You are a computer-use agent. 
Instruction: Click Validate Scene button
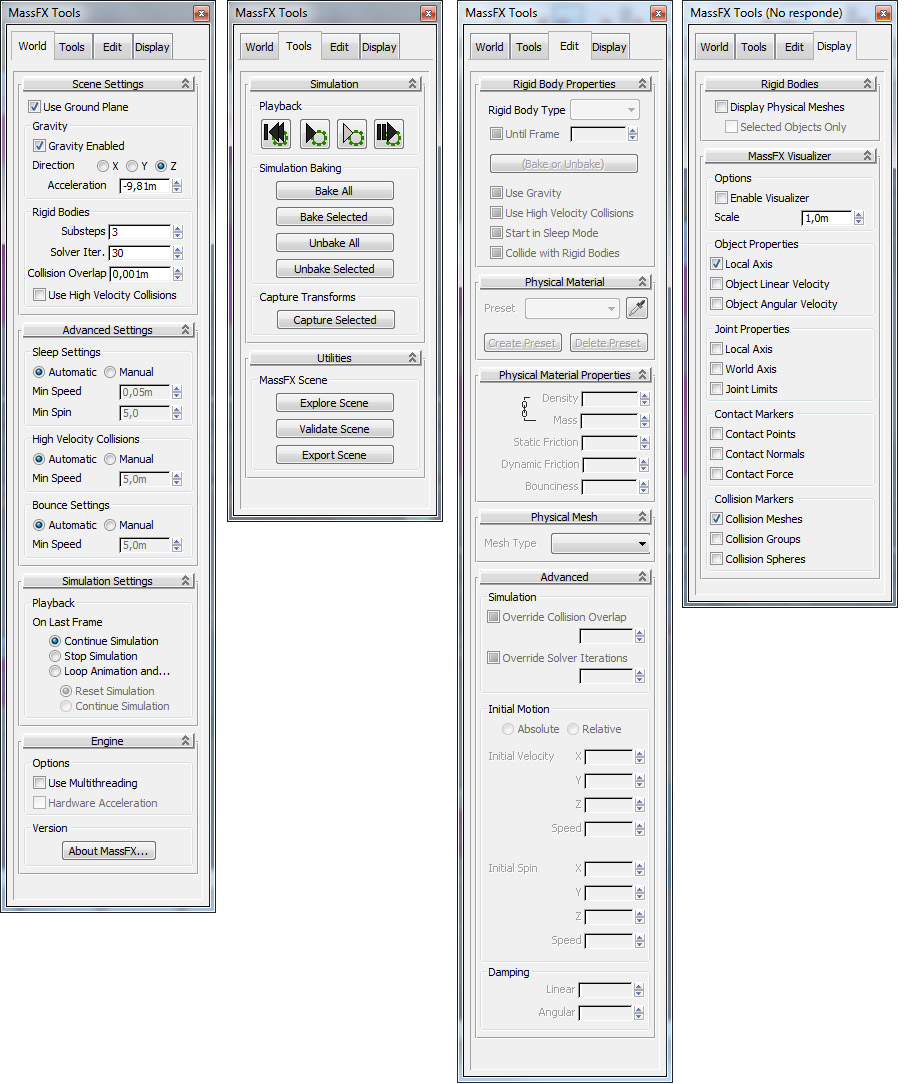tap(335, 429)
